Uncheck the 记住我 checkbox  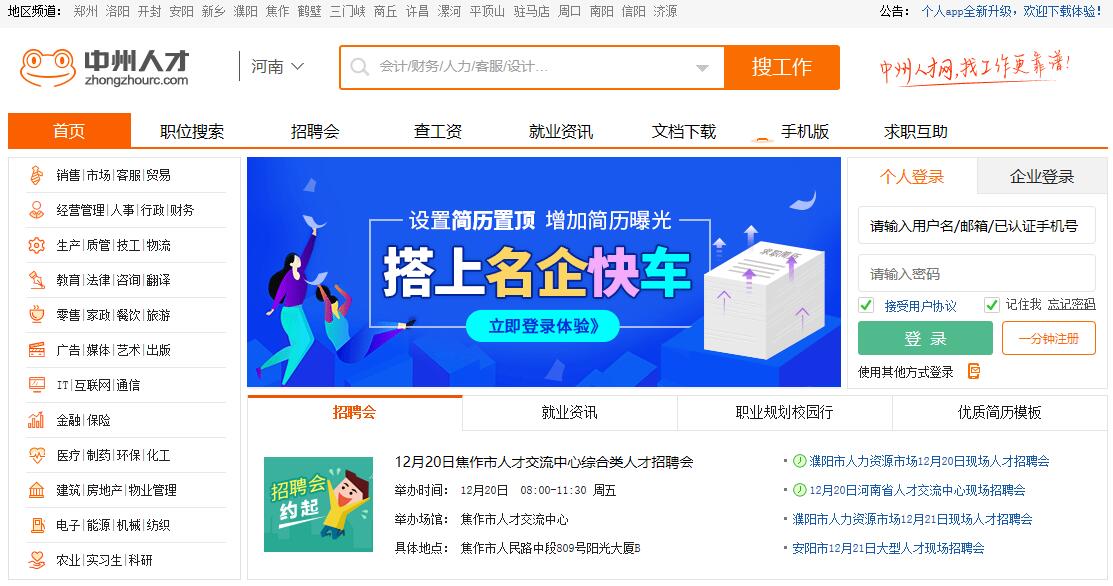992,305
